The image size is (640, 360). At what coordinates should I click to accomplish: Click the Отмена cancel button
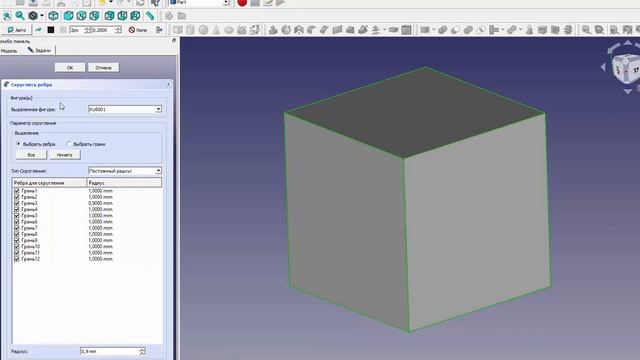103,68
